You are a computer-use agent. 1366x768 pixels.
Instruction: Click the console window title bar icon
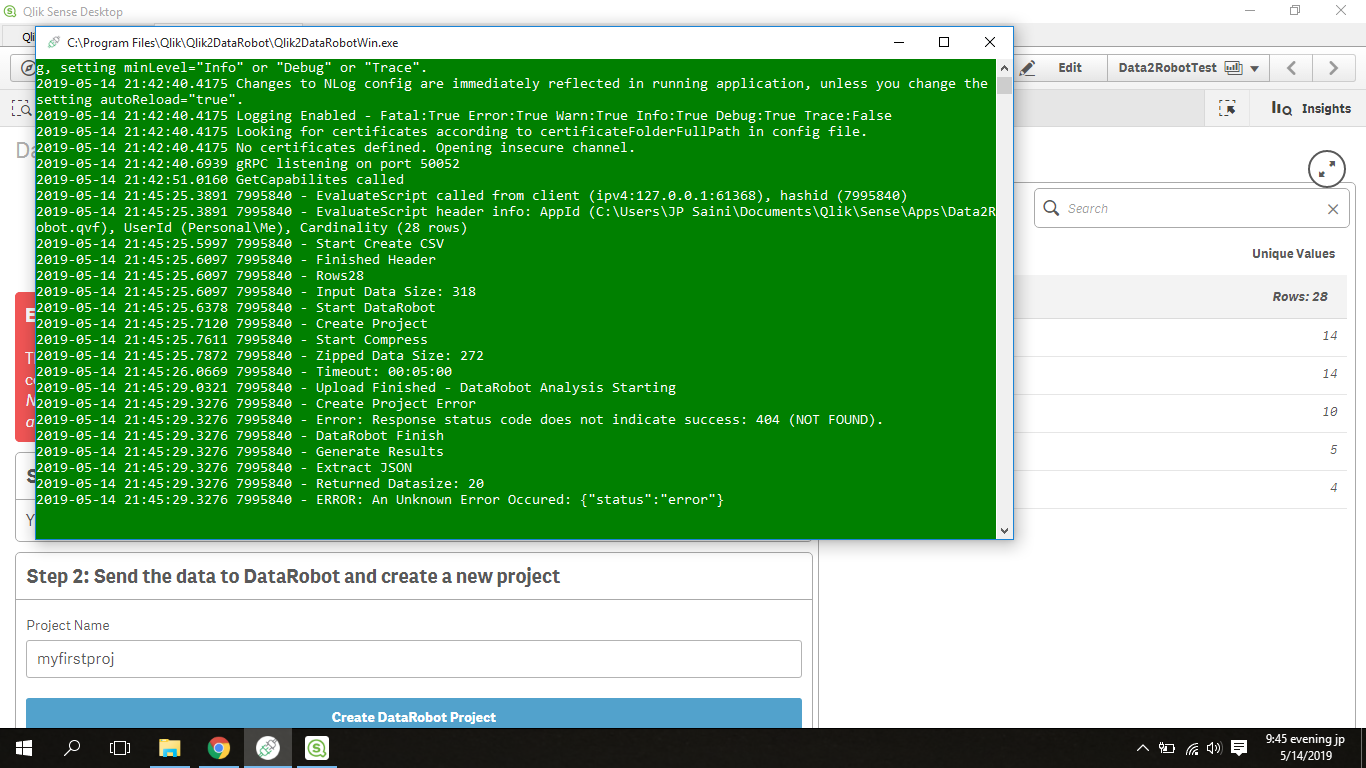point(52,42)
